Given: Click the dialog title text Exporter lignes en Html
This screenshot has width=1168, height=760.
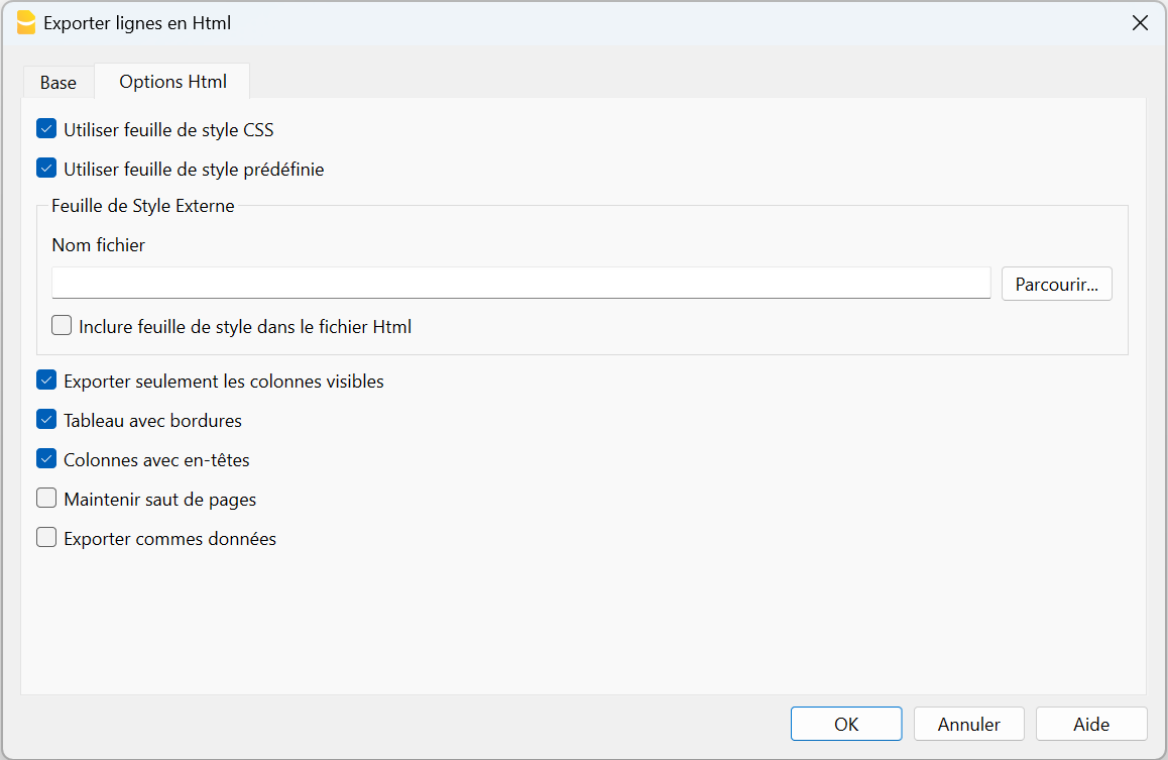Looking at the screenshot, I should click(x=138, y=23).
